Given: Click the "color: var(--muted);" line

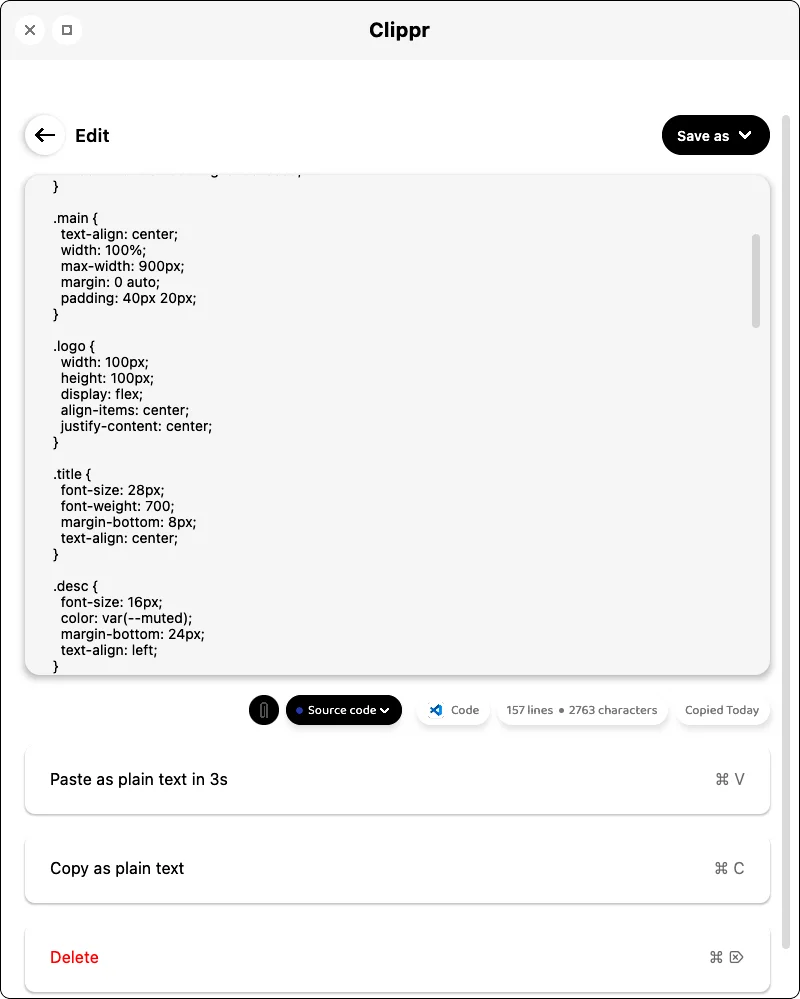Looking at the screenshot, I should click(125, 618).
